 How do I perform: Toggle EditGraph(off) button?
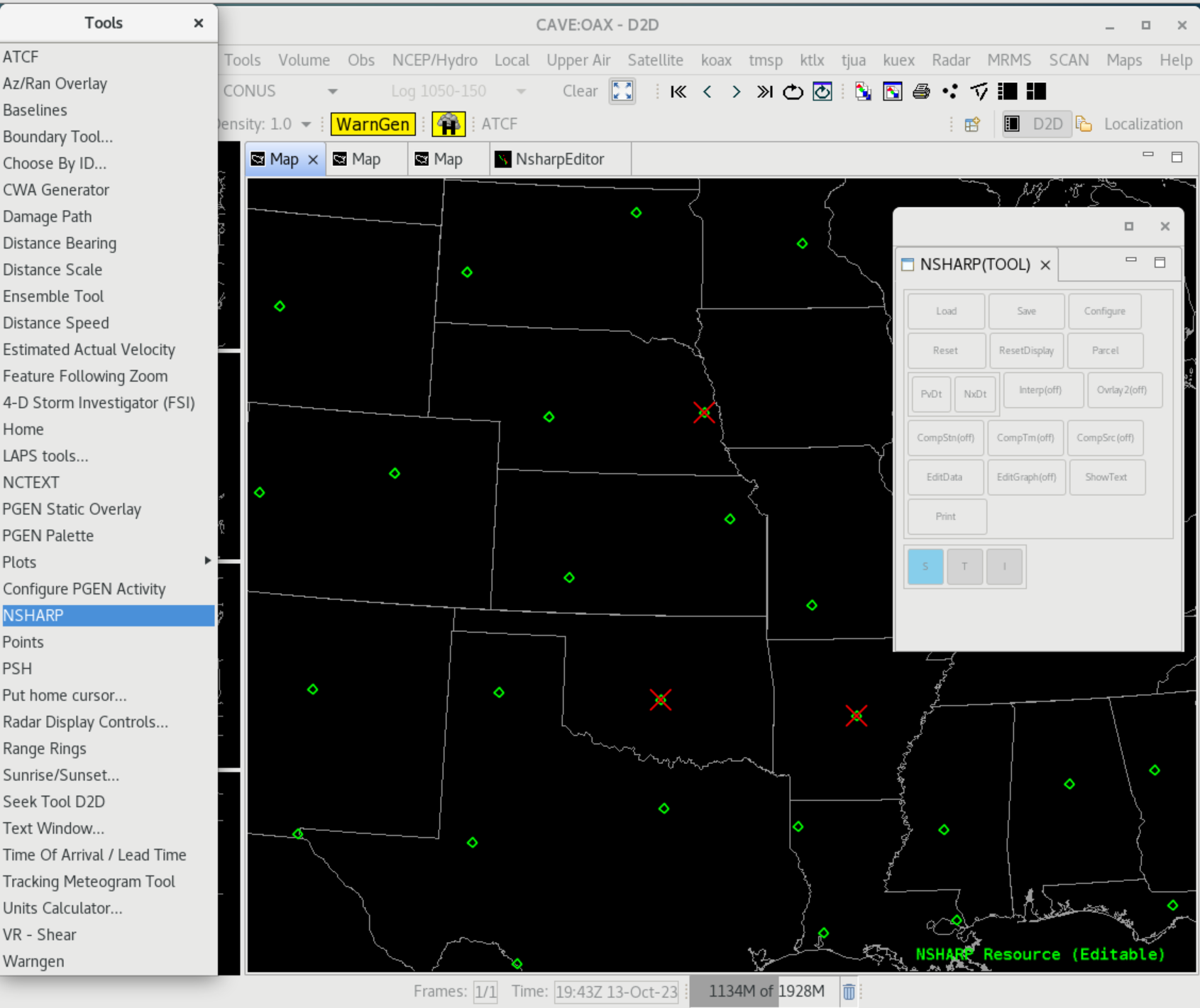tap(1026, 477)
